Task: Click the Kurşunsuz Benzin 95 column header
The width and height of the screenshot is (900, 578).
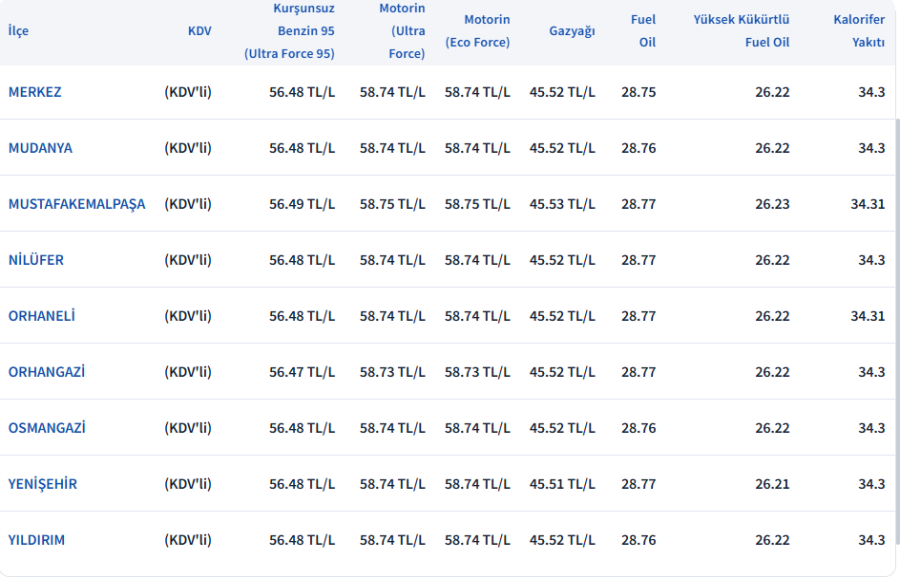Action: pos(290,31)
